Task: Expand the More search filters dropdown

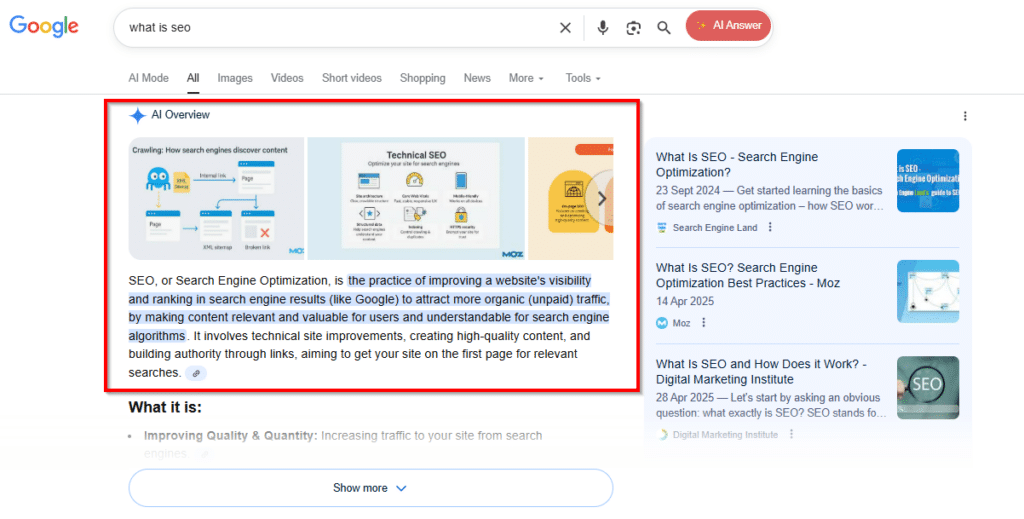Action: pyautogui.click(x=526, y=78)
